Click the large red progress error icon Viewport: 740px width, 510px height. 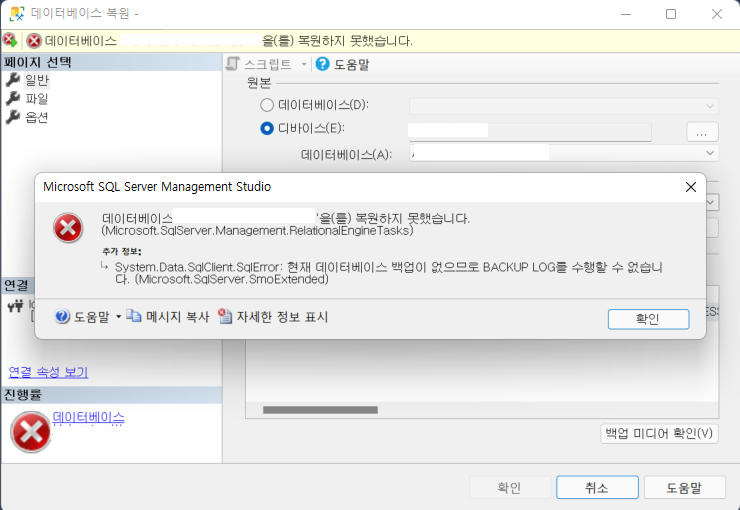[31, 432]
